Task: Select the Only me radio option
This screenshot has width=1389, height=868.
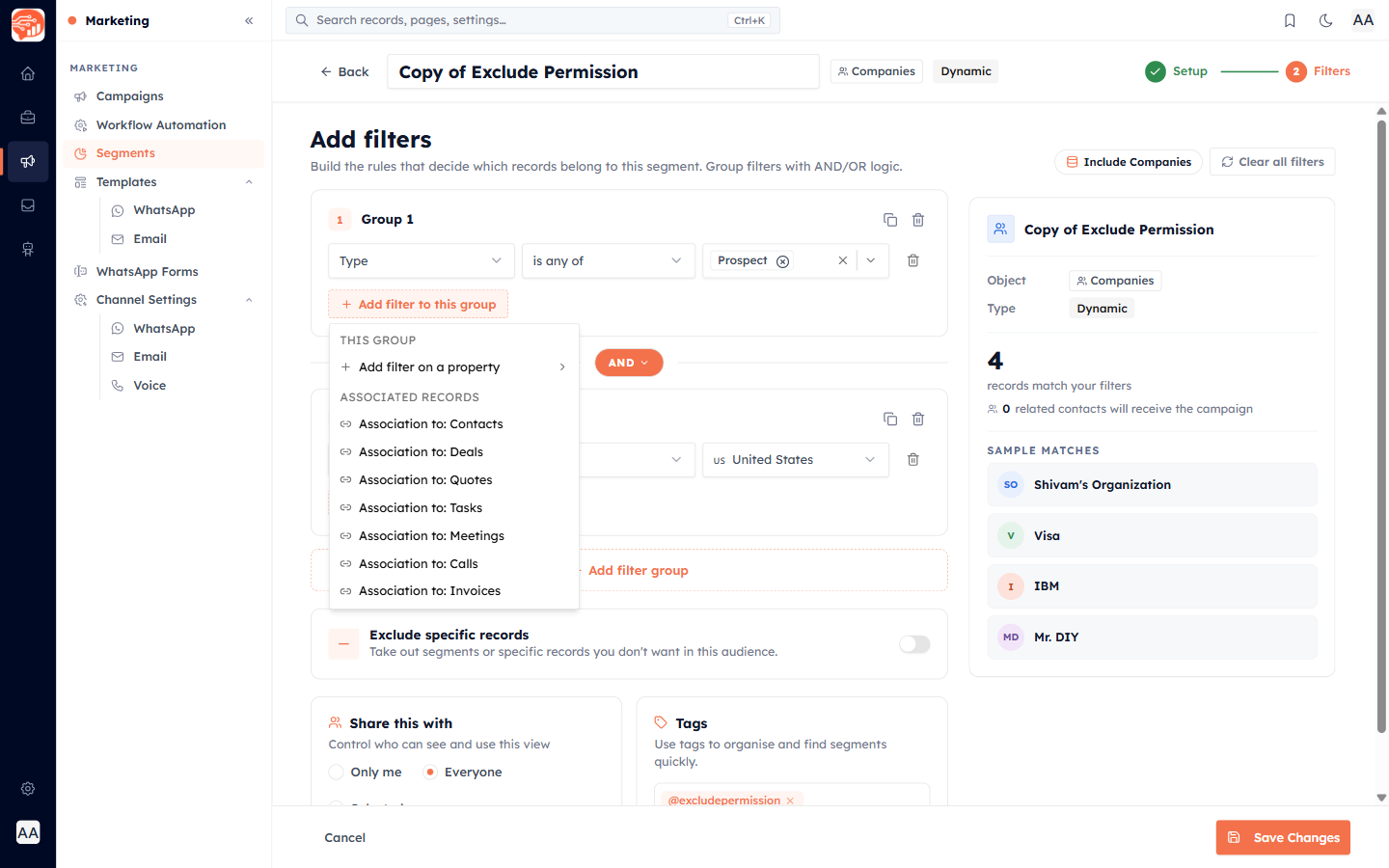Action: pyautogui.click(x=337, y=773)
